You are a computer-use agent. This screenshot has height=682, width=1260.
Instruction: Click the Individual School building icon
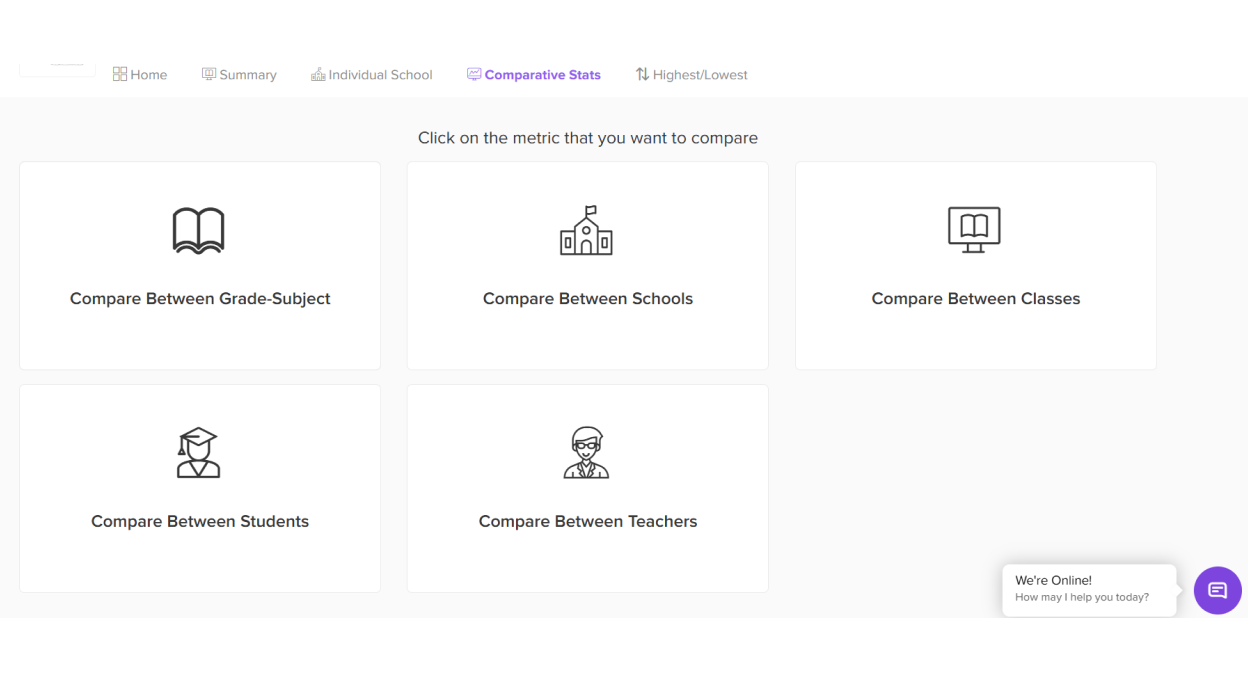coord(318,74)
